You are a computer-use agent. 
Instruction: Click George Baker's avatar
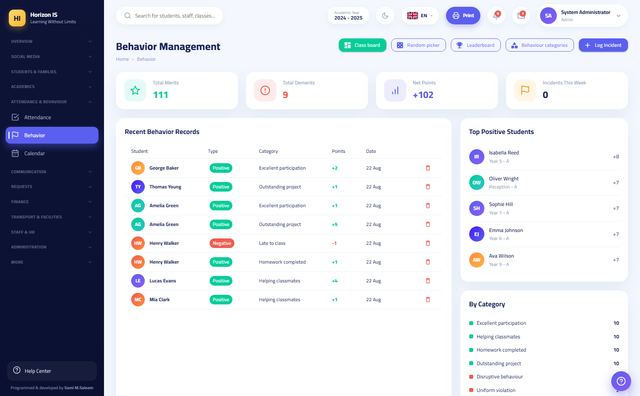(x=138, y=168)
